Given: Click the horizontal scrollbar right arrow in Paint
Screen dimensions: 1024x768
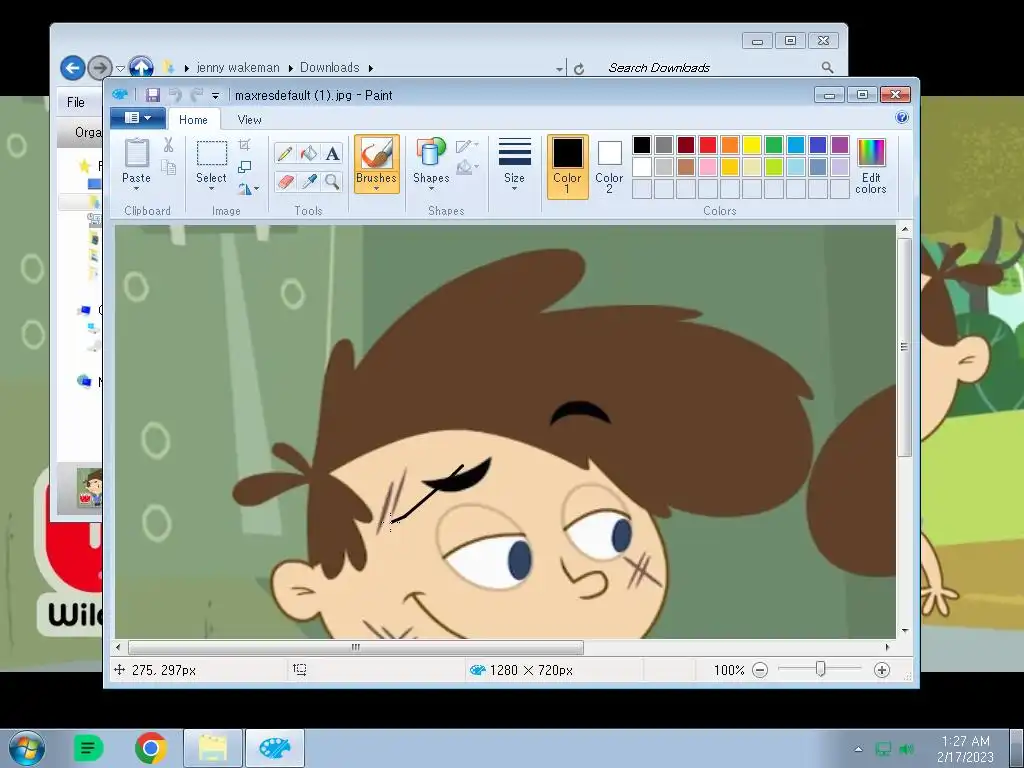Looking at the screenshot, I should [x=888, y=647].
